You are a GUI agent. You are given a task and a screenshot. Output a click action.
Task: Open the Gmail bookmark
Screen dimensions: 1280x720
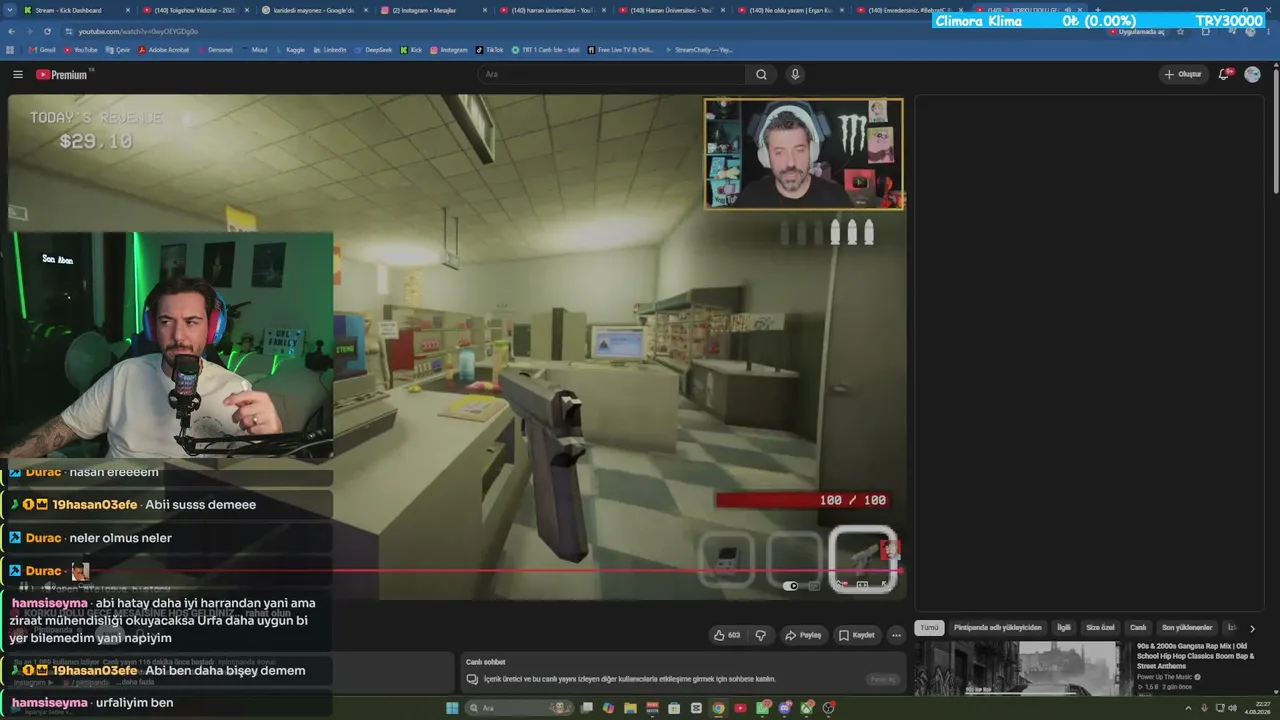pos(41,49)
